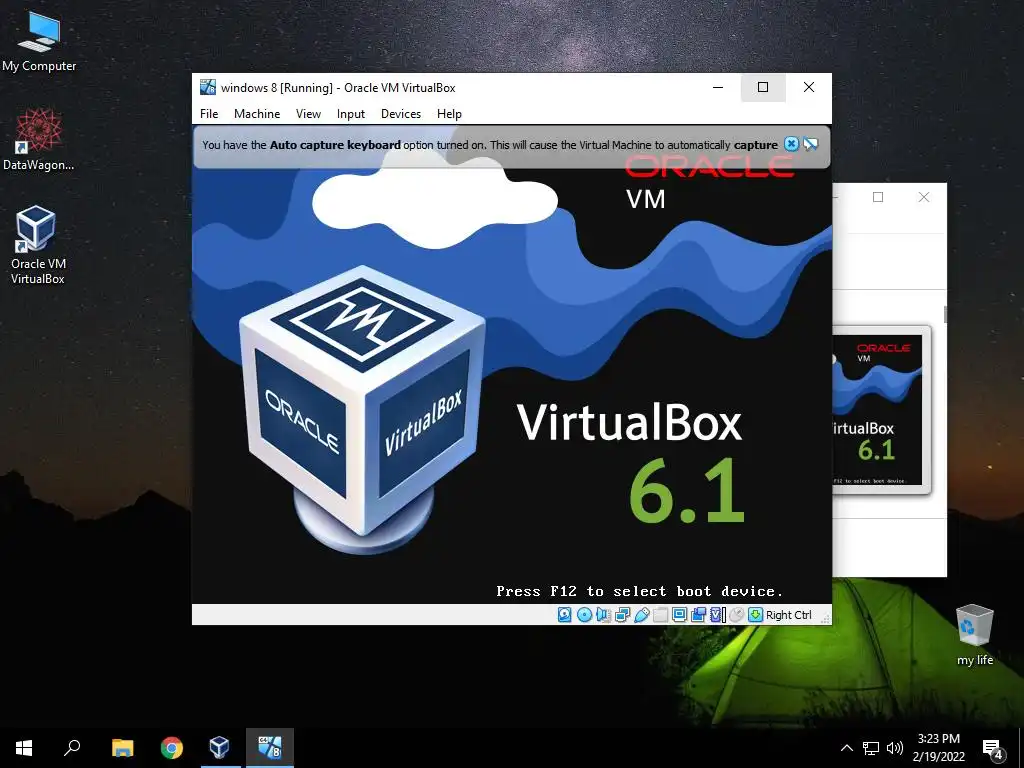The image size is (1024, 768).
Task: Click the network tray icon
Action: tap(871, 748)
